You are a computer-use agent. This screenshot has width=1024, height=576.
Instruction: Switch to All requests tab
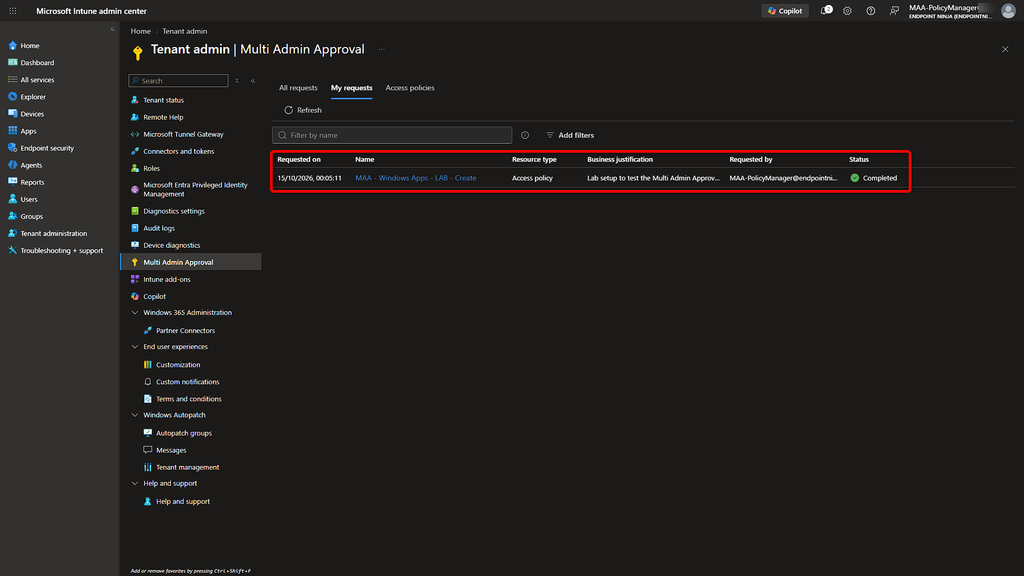tap(298, 88)
